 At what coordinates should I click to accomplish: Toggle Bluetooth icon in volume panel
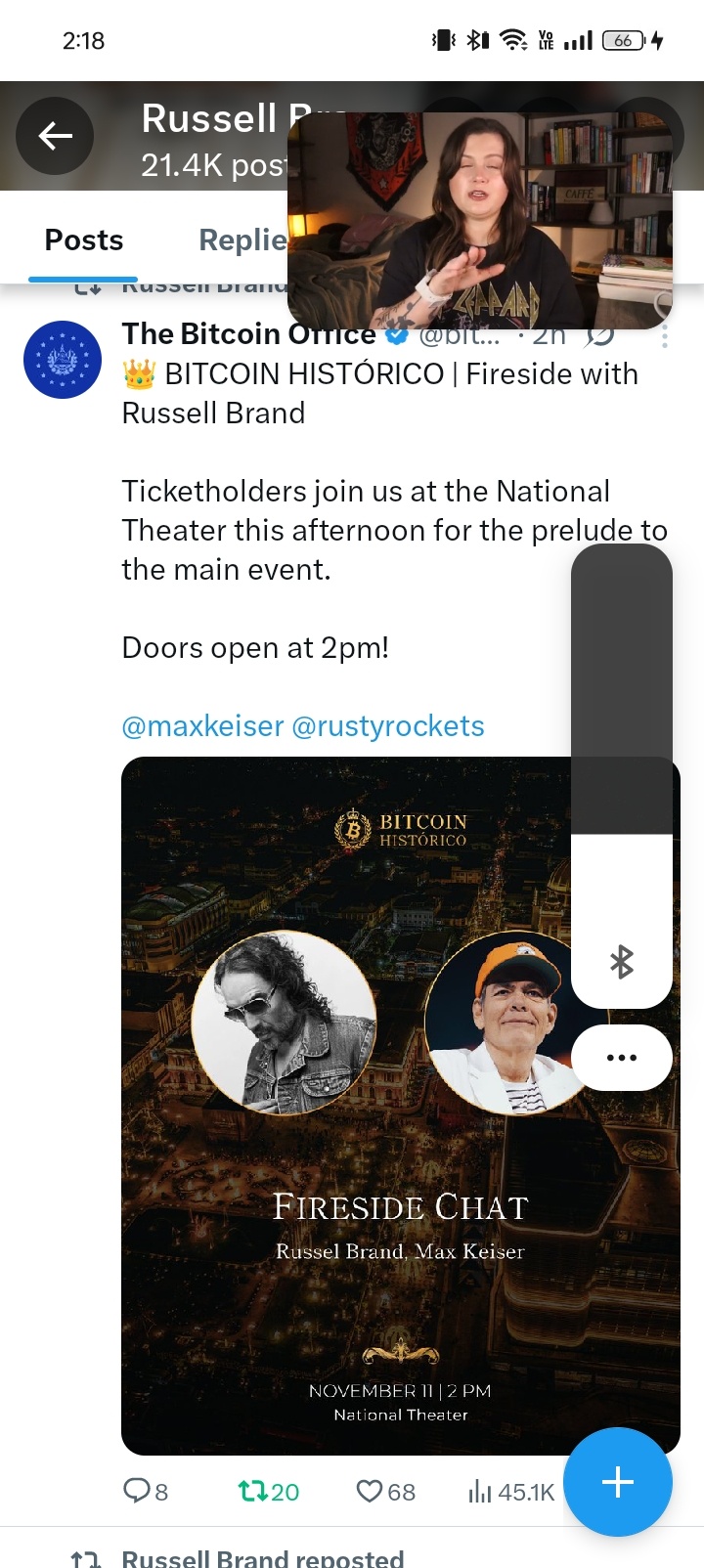[622, 963]
